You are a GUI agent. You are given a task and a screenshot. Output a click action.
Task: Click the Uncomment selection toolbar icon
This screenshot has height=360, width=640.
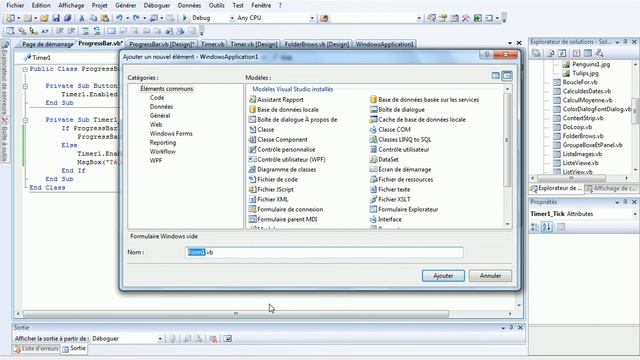tap(97, 31)
